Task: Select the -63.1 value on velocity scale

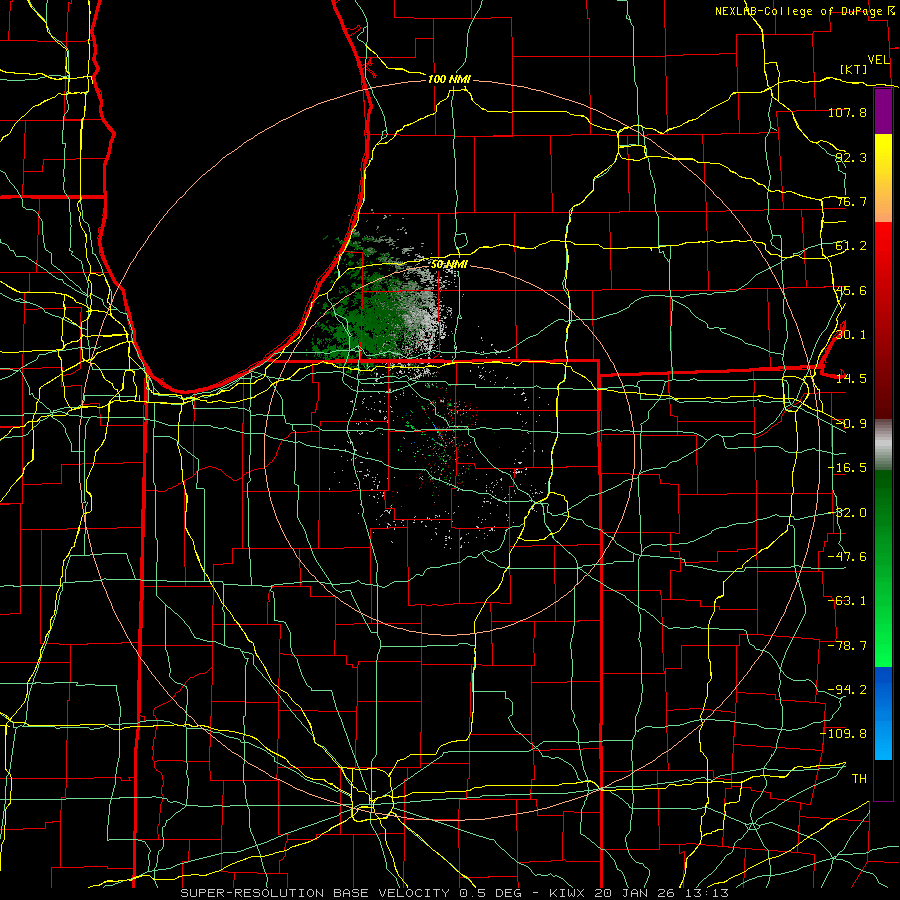Action: pos(847,601)
